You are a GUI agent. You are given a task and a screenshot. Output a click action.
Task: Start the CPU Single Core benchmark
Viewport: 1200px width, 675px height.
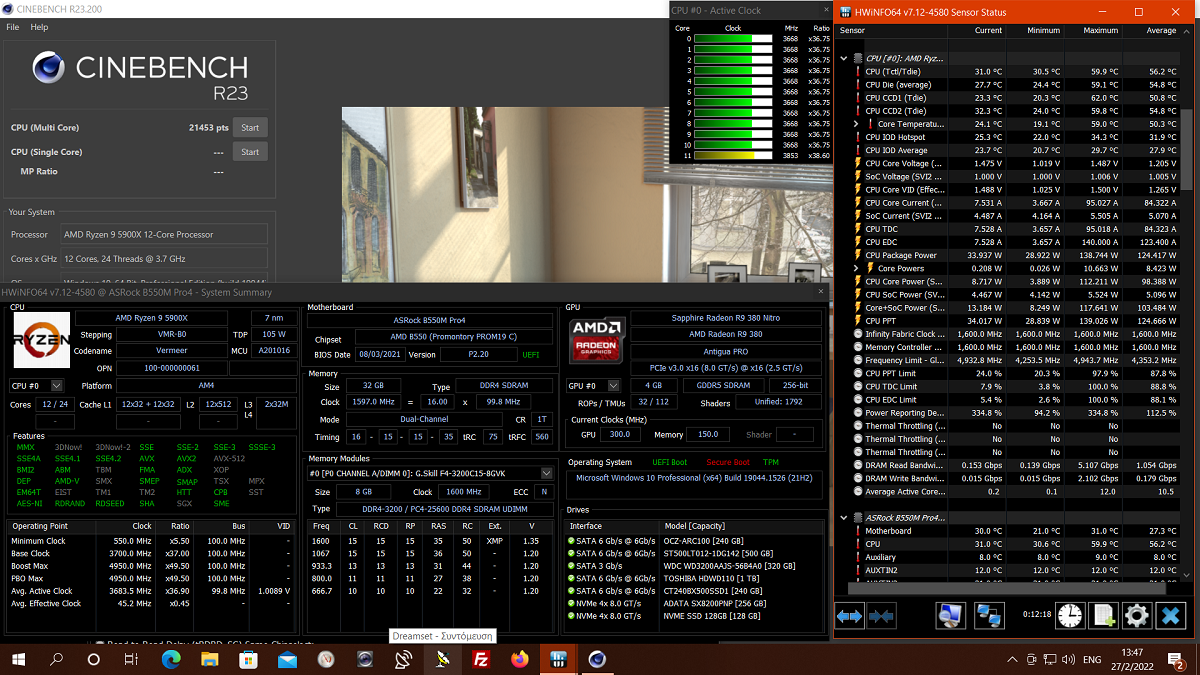pyautogui.click(x=250, y=152)
